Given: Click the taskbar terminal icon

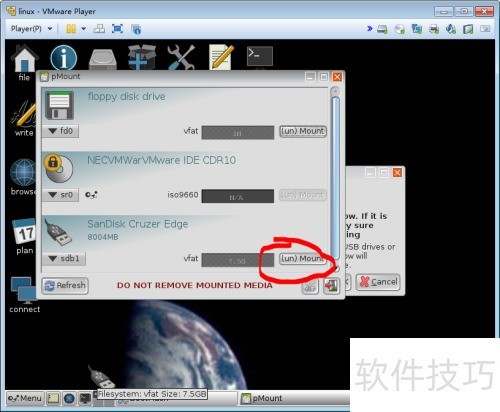Looking at the screenshot, I should [x=85, y=398].
